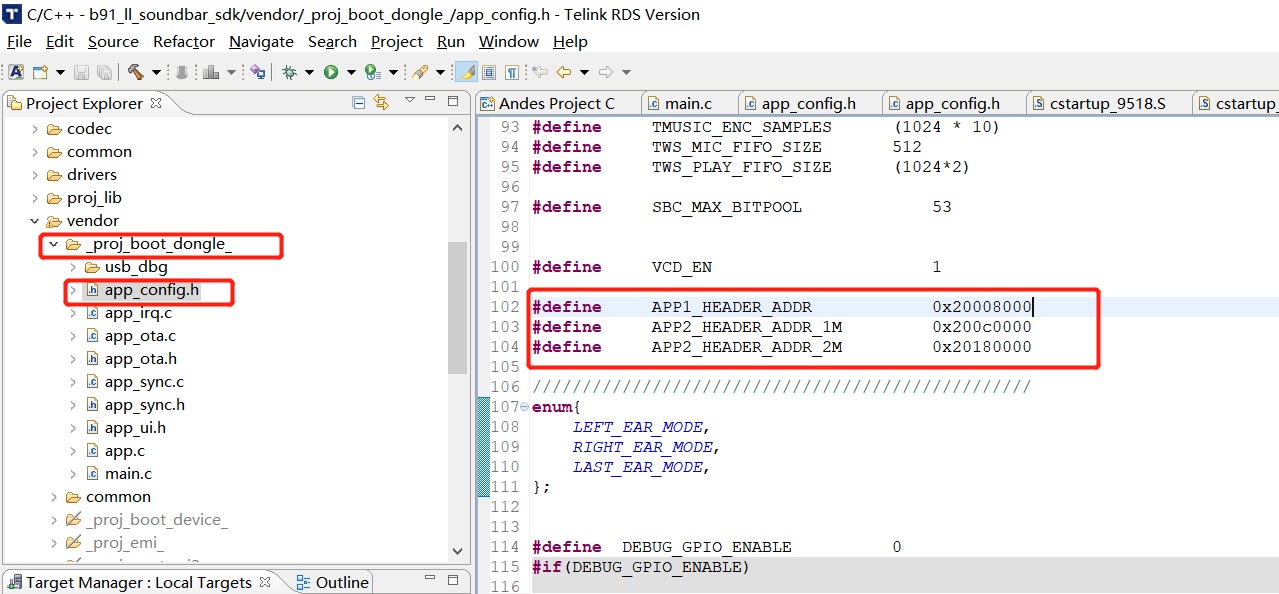The image size is (1279, 594).
Task: Toggle Mark Occurrences highlighter button
Action: (466, 72)
